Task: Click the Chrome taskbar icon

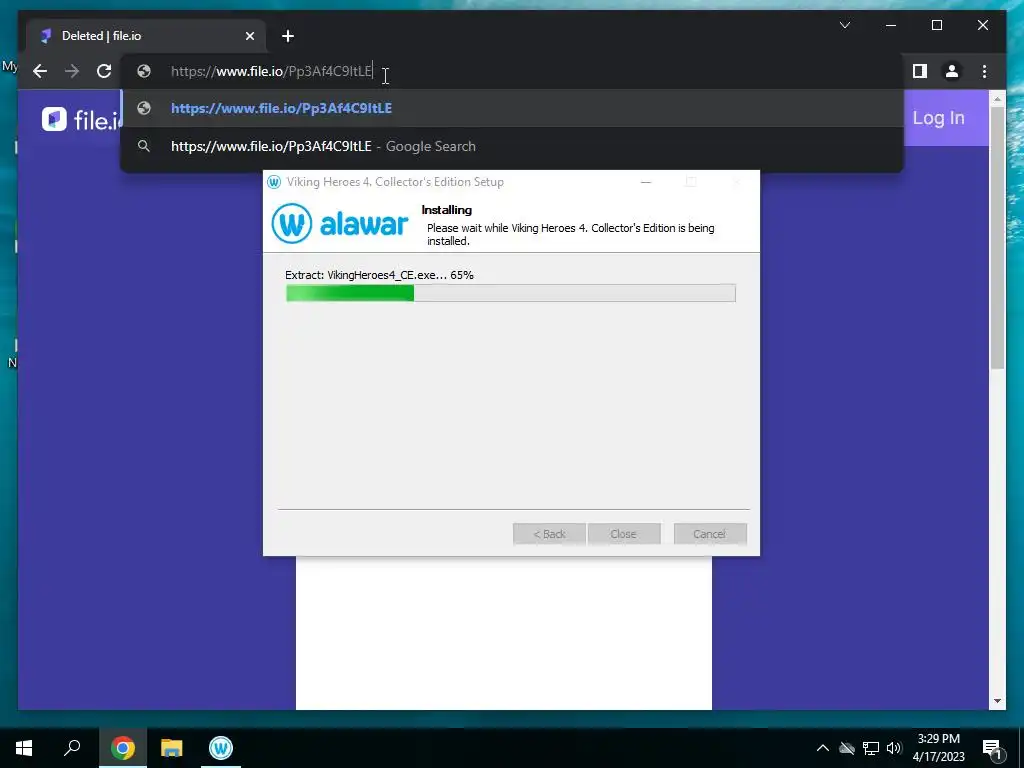Action: tap(122, 748)
